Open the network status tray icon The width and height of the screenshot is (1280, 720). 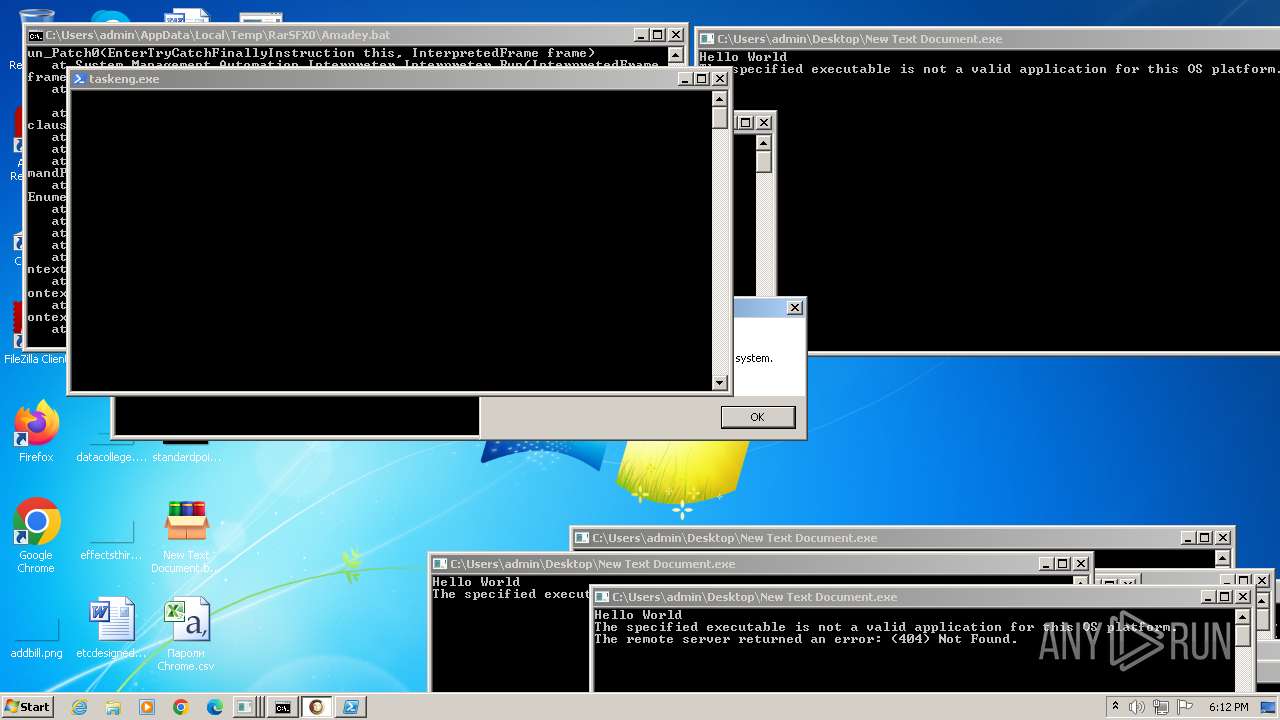point(1161,707)
